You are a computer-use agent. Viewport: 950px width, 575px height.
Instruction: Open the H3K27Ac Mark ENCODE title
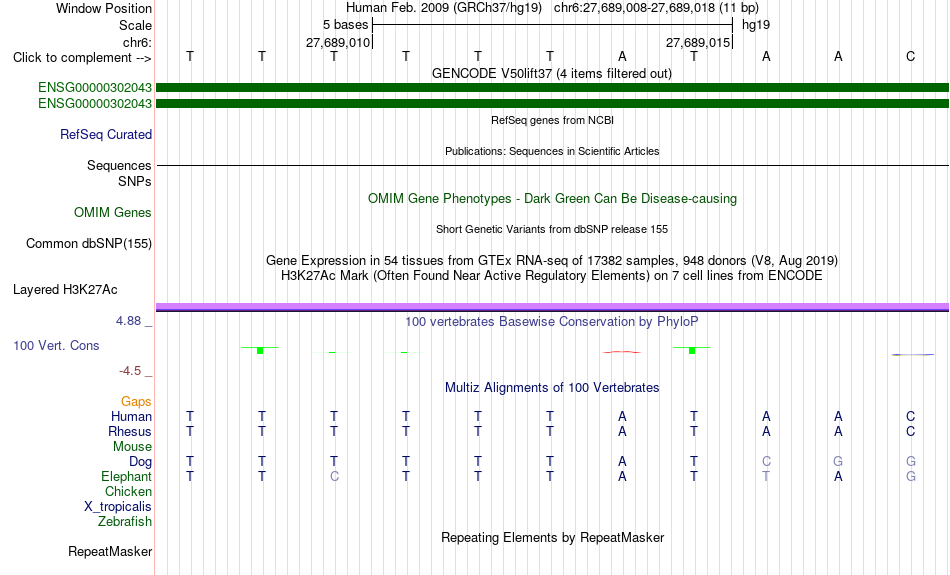click(x=552, y=276)
